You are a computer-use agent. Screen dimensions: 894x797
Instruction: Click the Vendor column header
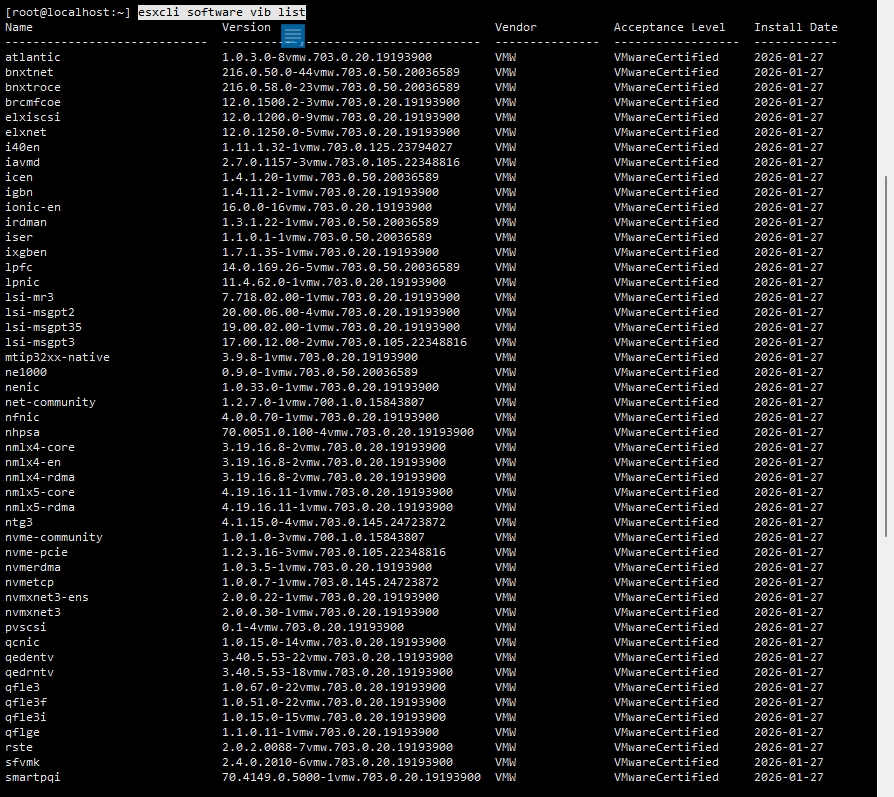(515, 27)
